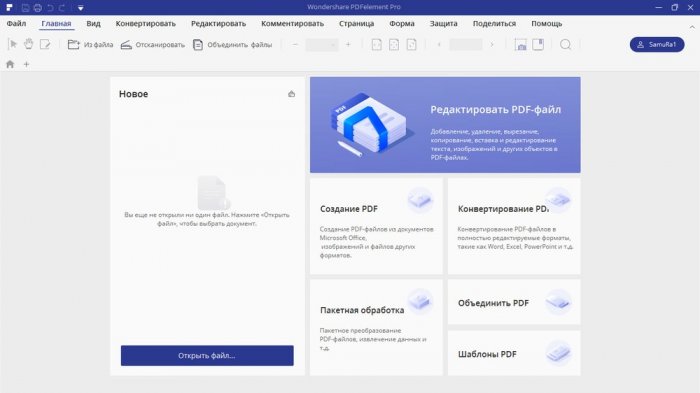The width and height of the screenshot is (700, 393).
Task: Click the Открыть файл... button
Action: [x=207, y=355]
